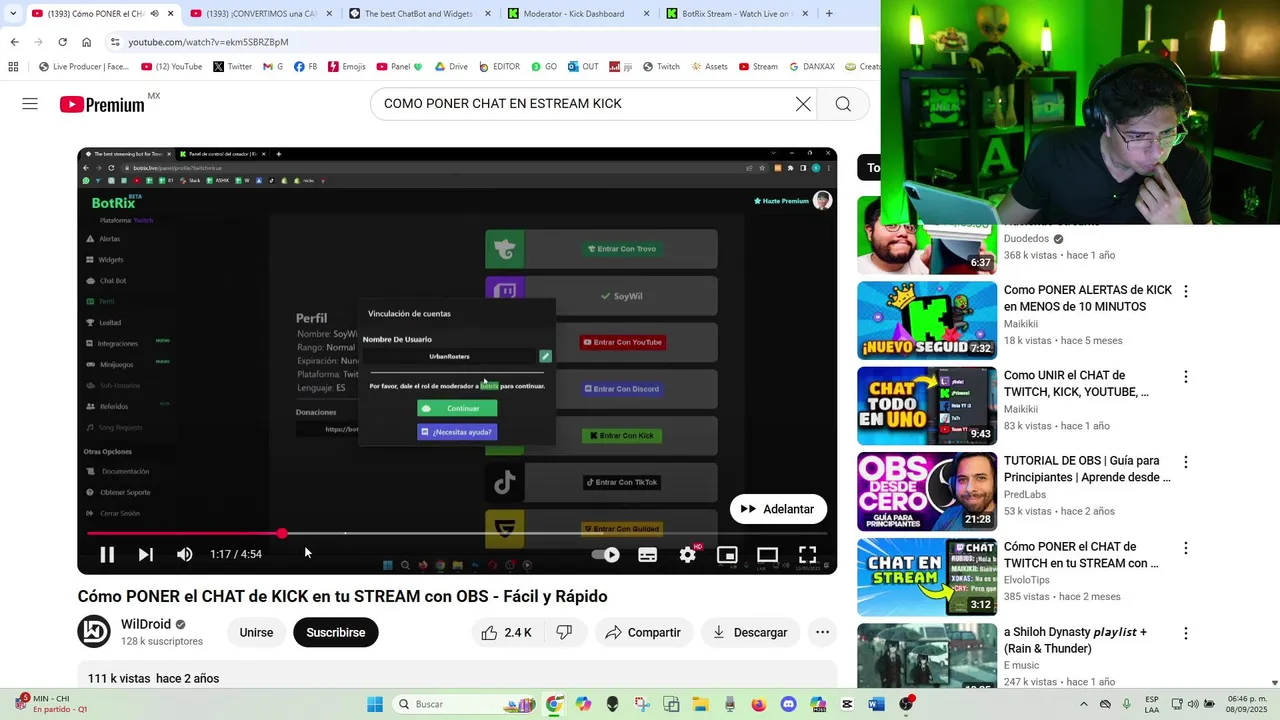Go to the browser home page
Viewport: 1280px width, 720px height.
pos(86,42)
